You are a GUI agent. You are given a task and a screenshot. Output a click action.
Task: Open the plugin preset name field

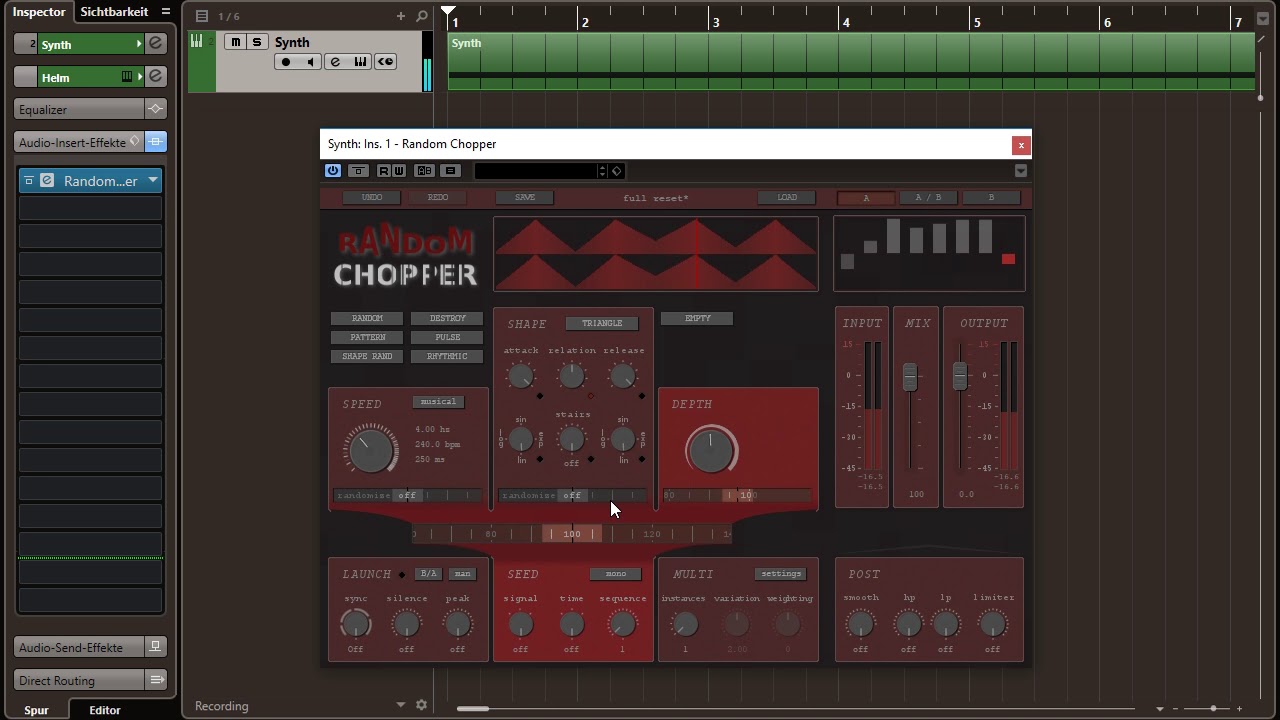click(535, 171)
